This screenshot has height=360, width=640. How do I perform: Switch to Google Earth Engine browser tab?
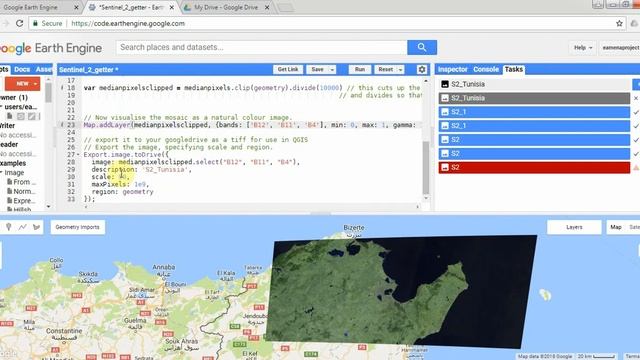(30, 7)
